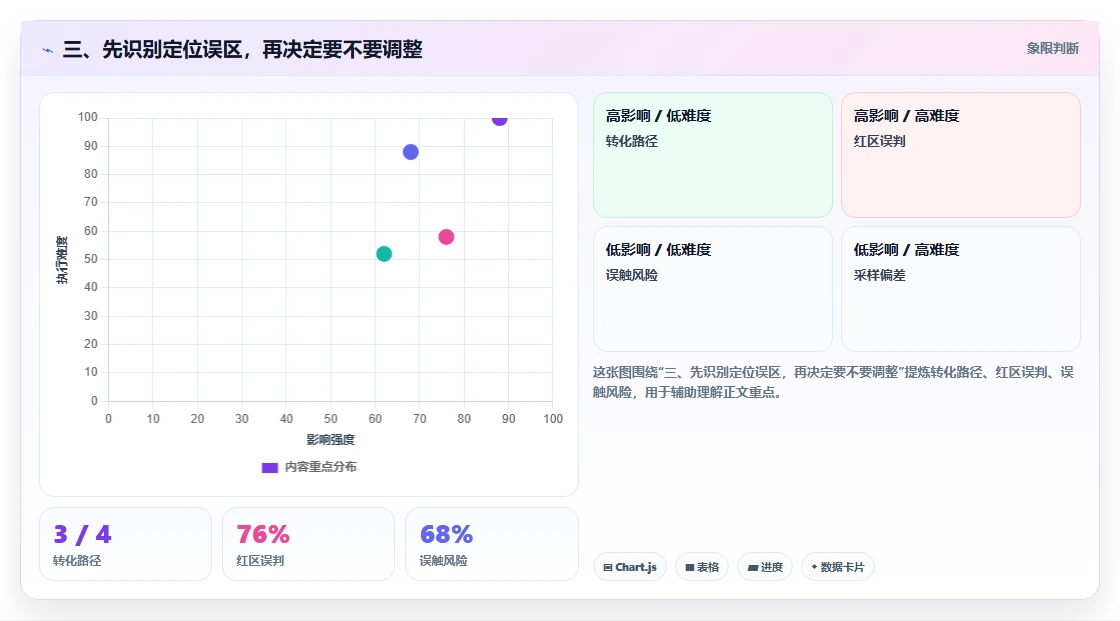The width and height of the screenshot is (1120, 621).
Task: Click the pink scatter data point
Action: pos(446,237)
